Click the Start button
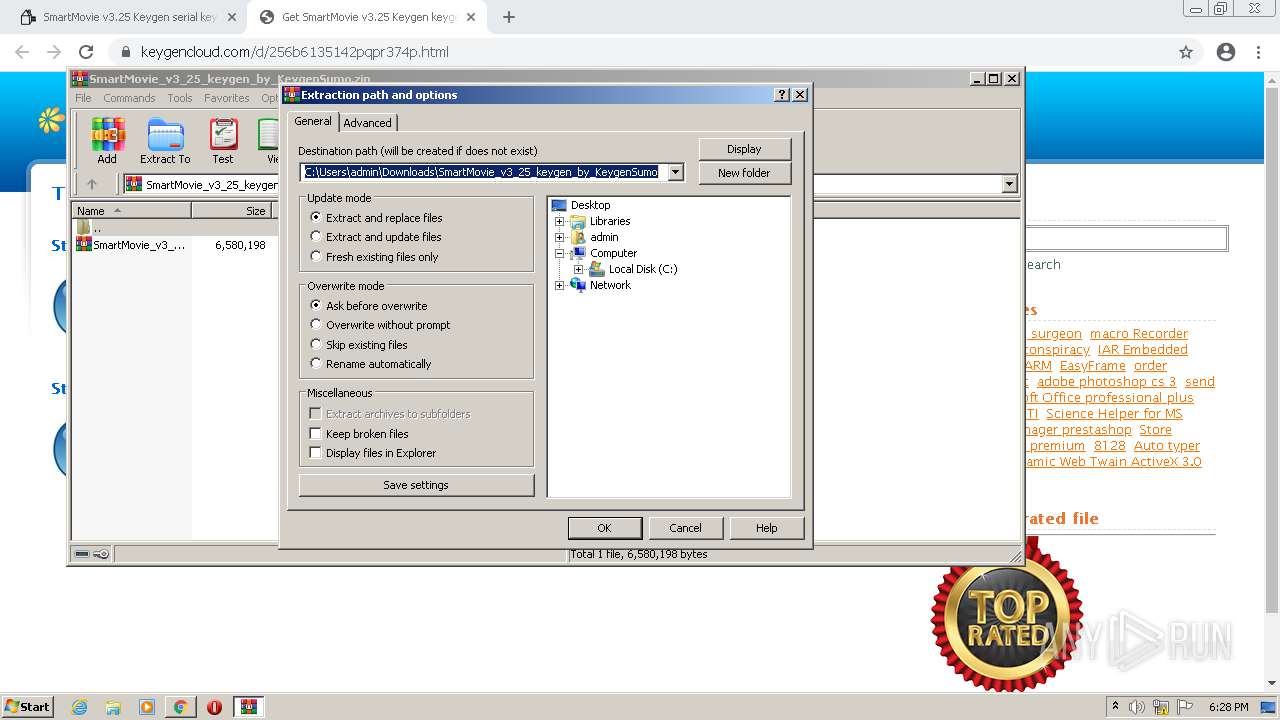Image resolution: width=1280 pixels, height=720 pixels. (x=28, y=707)
